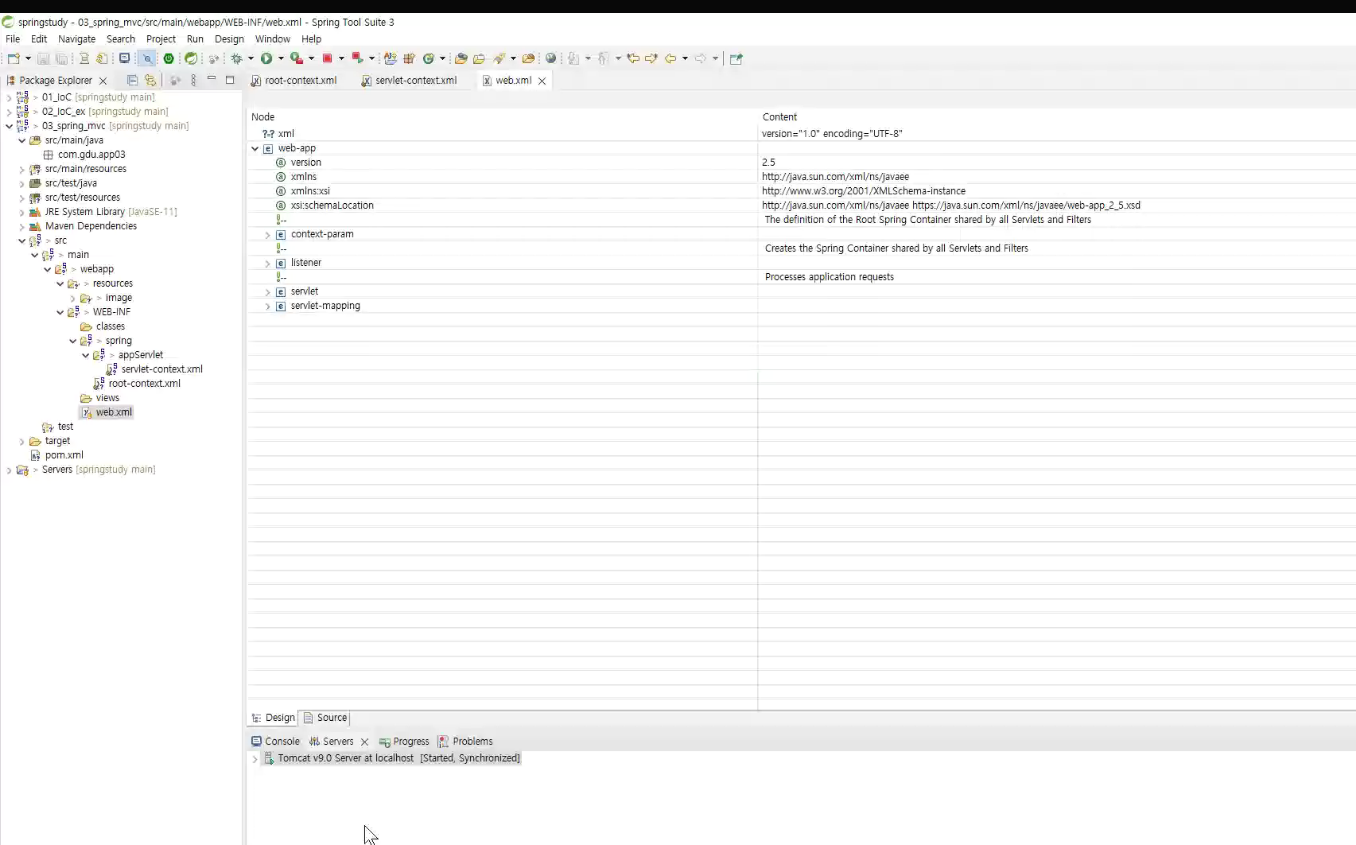
Task: Close the web.xml editor tab
Action: [542, 81]
